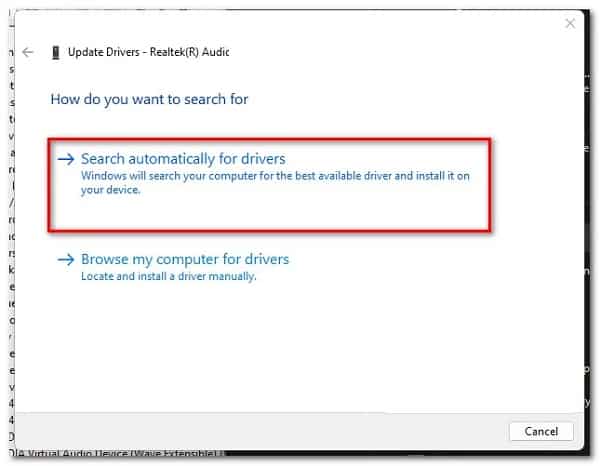The height and width of the screenshot is (466, 600).
Task: Click the Realtek audio device icon in title
Action: coord(56,52)
